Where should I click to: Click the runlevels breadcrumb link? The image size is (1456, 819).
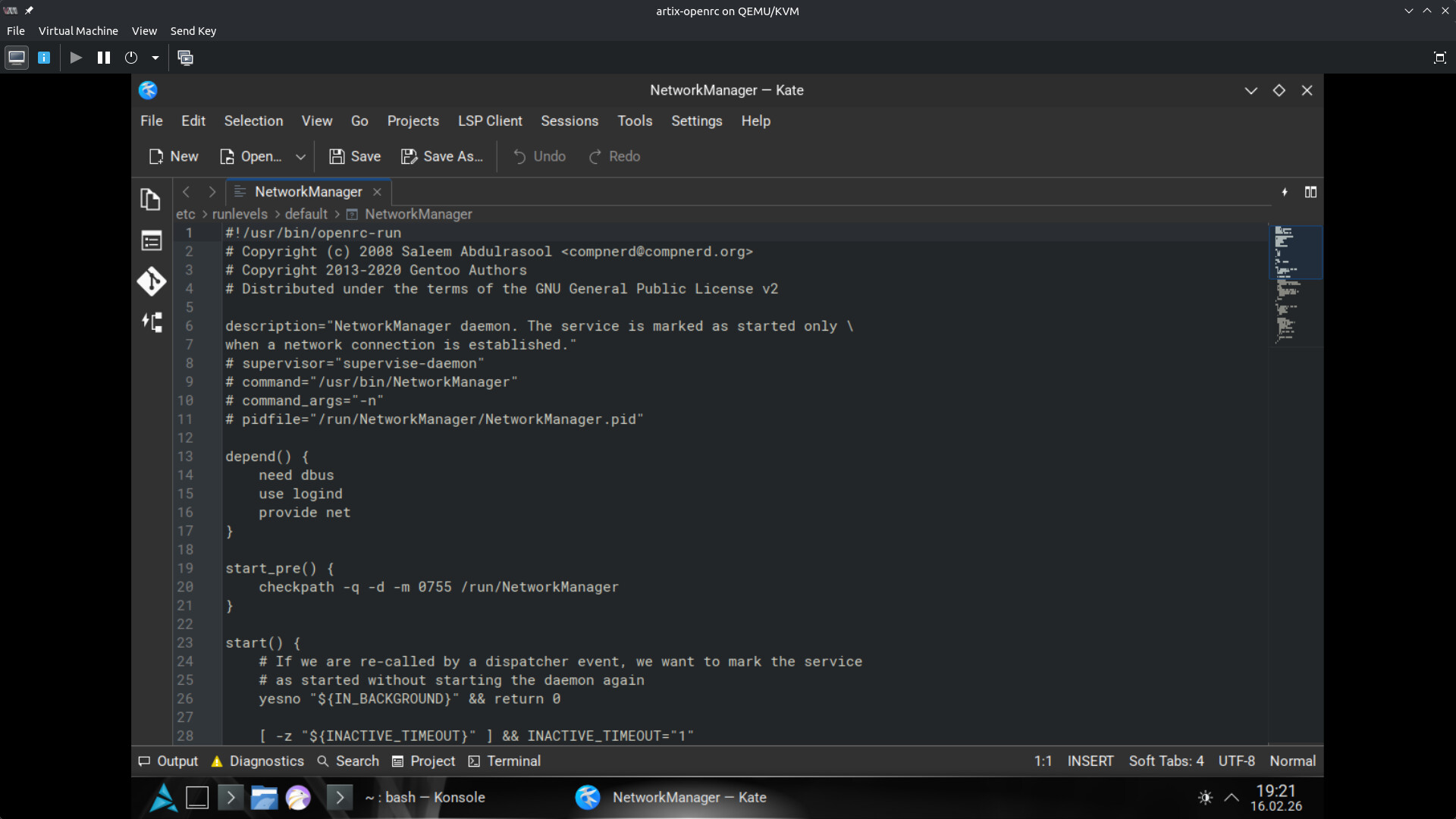click(x=240, y=214)
